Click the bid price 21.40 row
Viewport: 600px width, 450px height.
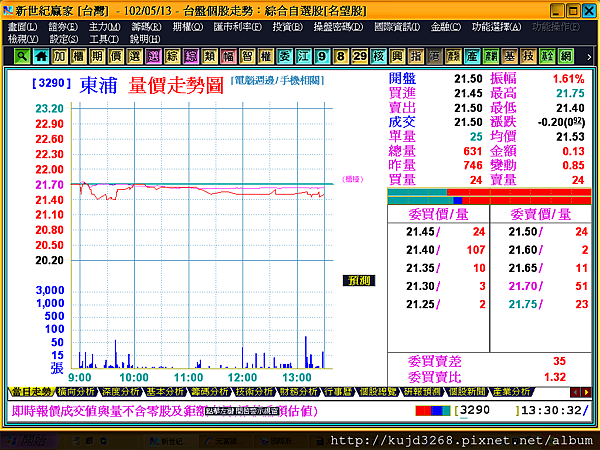[439, 250]
